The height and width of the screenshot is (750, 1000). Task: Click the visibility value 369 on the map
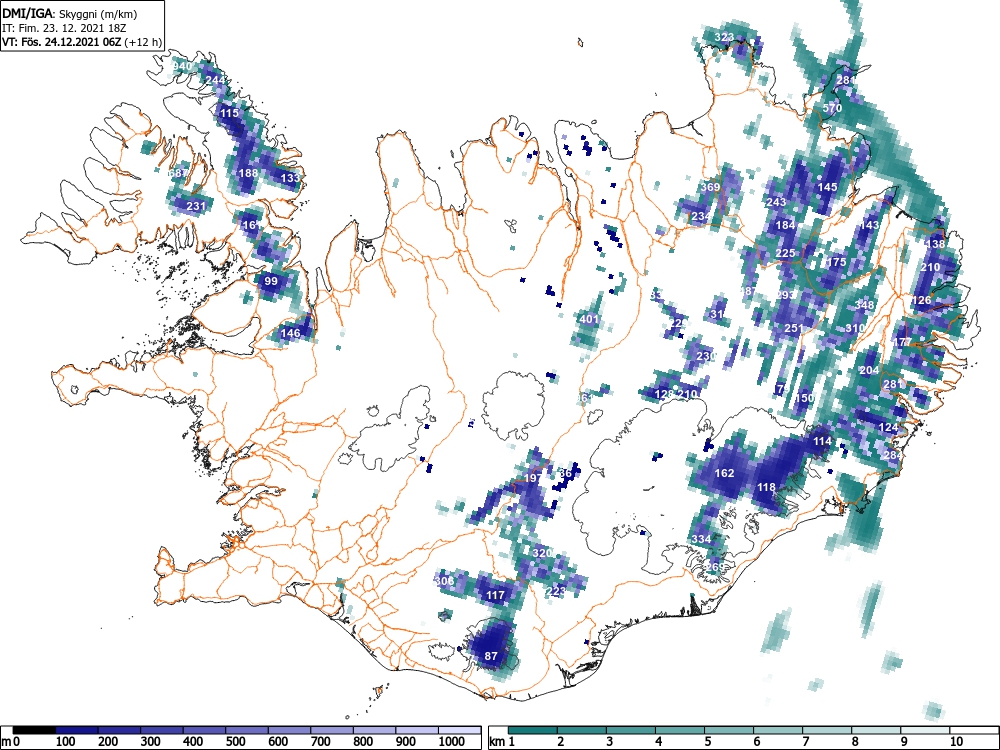click(x=710, y=188)
